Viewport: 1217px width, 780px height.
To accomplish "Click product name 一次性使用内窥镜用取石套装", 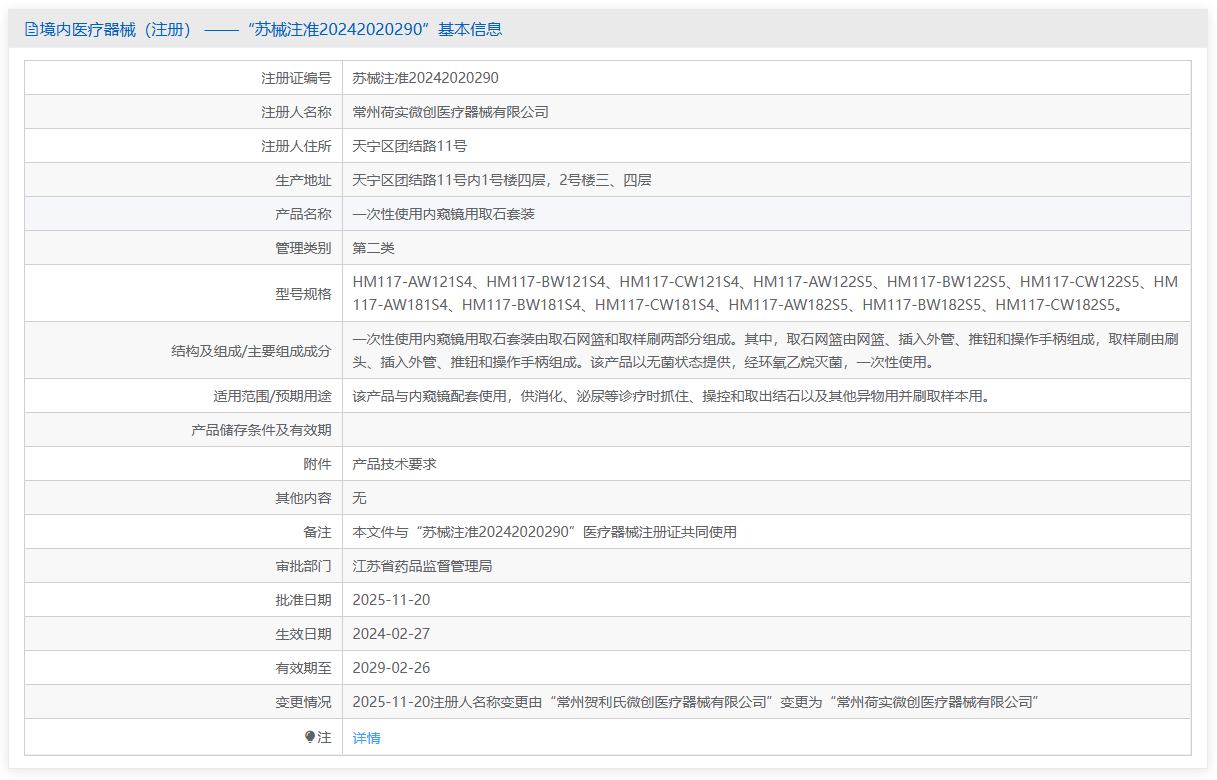I will click(444, 214).
